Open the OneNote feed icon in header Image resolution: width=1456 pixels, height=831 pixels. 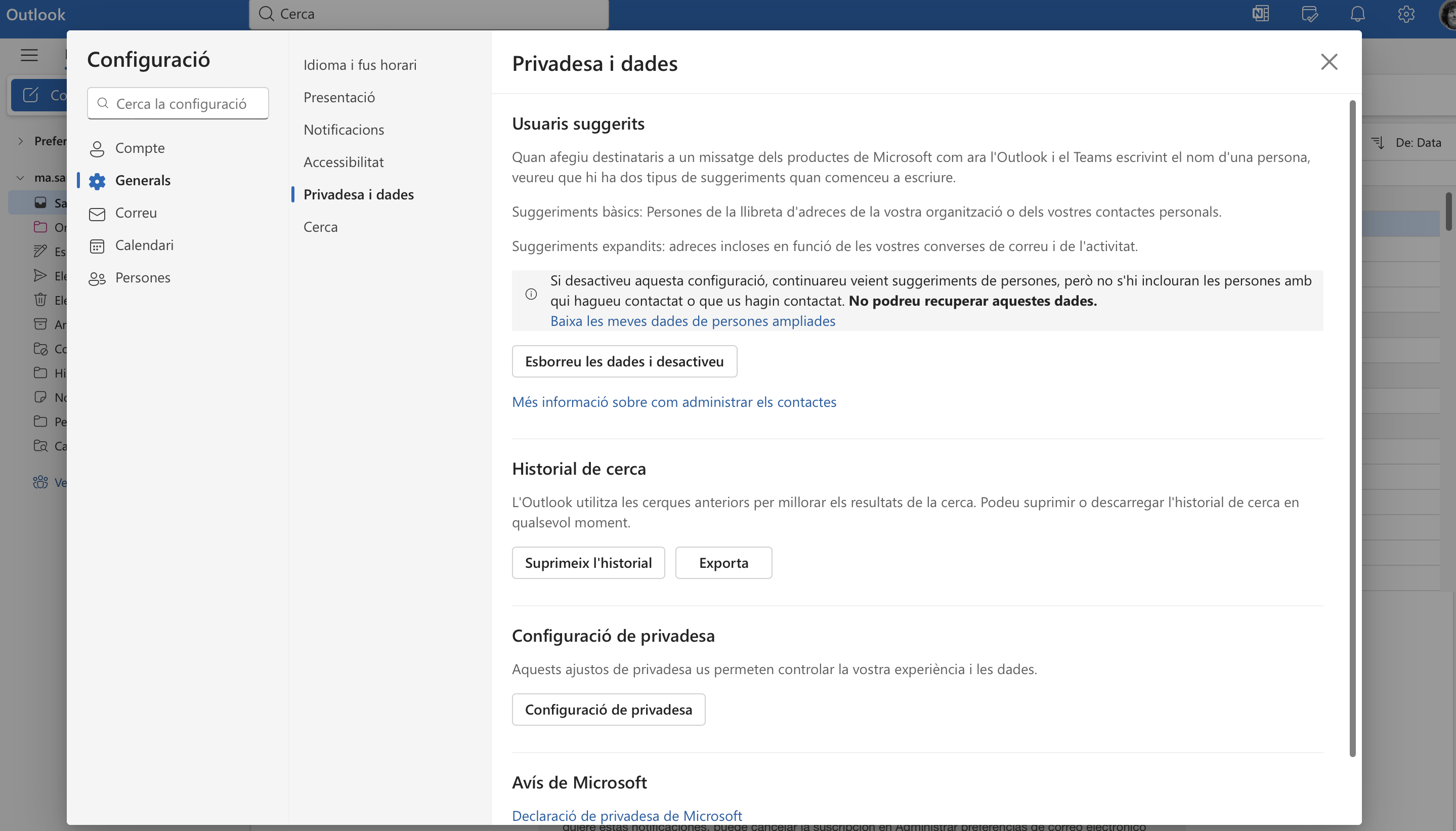click(x=1260, y=14)
